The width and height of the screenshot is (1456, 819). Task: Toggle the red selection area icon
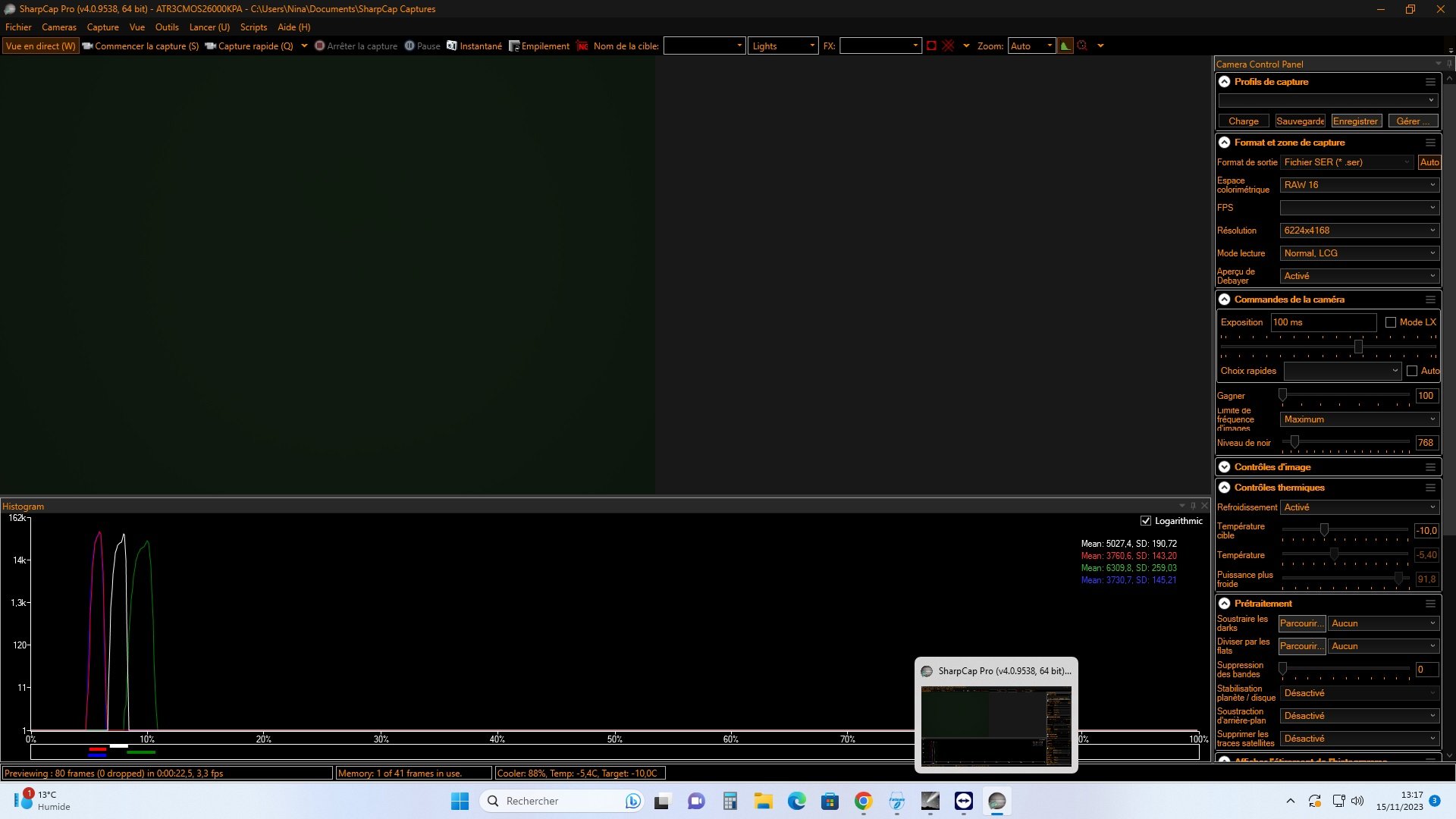[x=931, y=46]
